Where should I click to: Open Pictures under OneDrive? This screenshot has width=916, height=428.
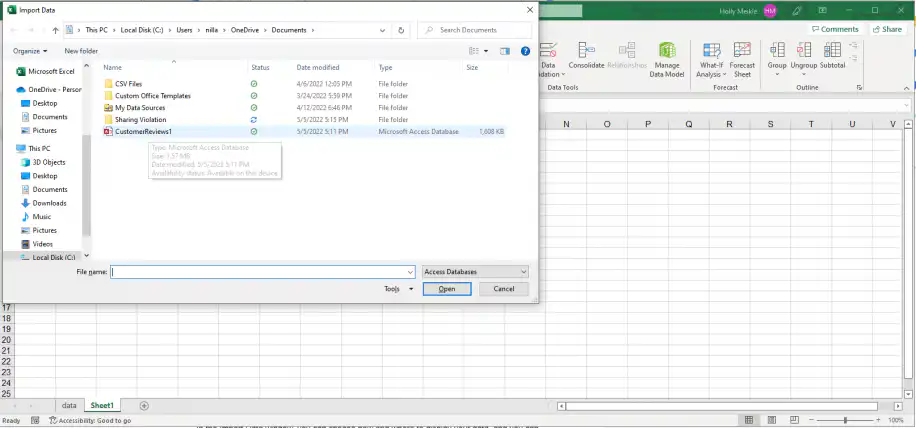(39, 131)
